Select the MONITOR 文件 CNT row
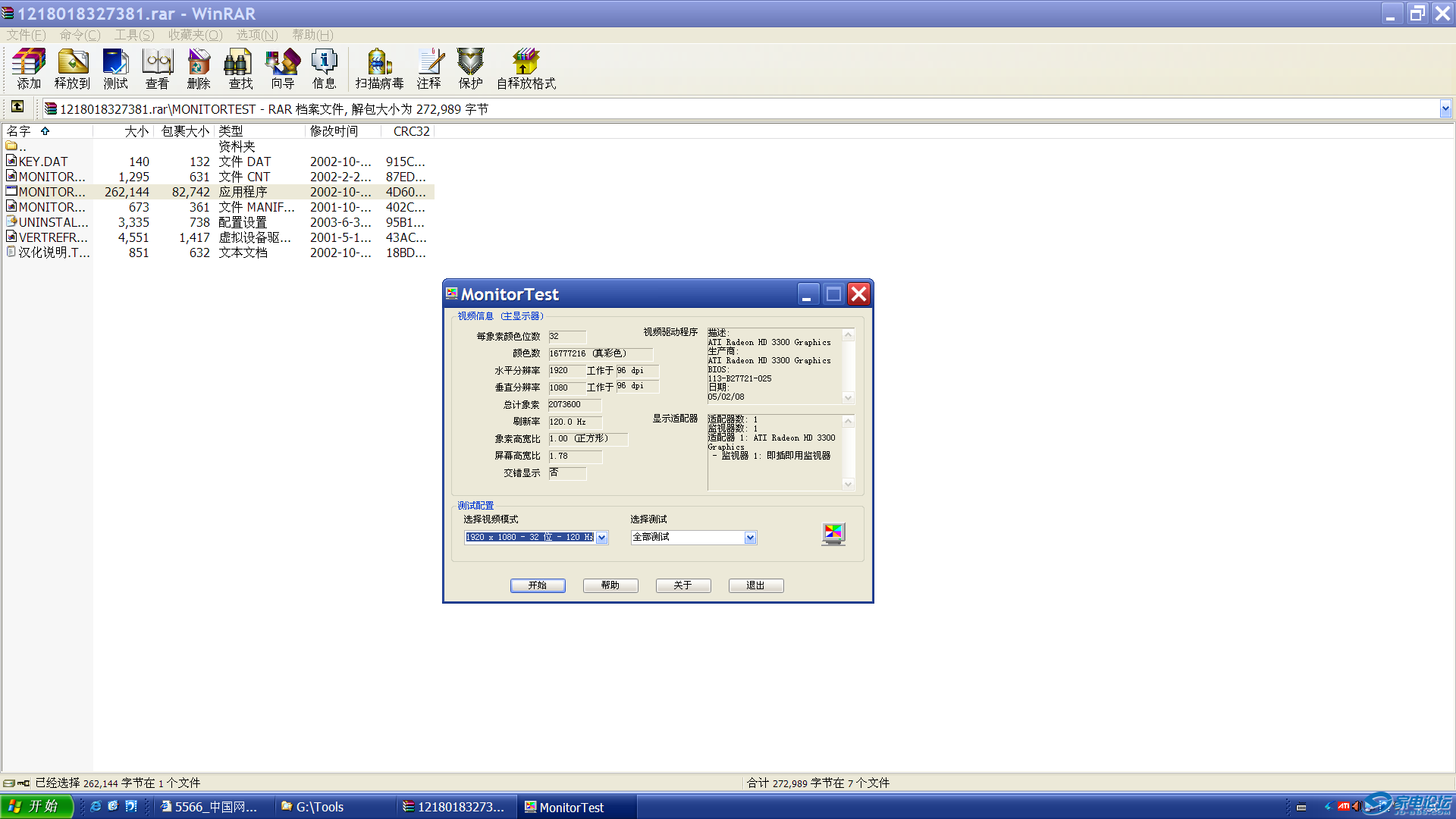Screen dimensions: 1456x819 (217, 177)
